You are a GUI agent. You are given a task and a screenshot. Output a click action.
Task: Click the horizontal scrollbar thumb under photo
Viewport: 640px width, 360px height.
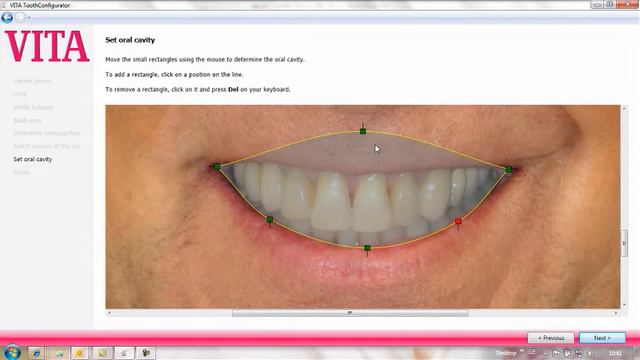click(x=350, y=313)
